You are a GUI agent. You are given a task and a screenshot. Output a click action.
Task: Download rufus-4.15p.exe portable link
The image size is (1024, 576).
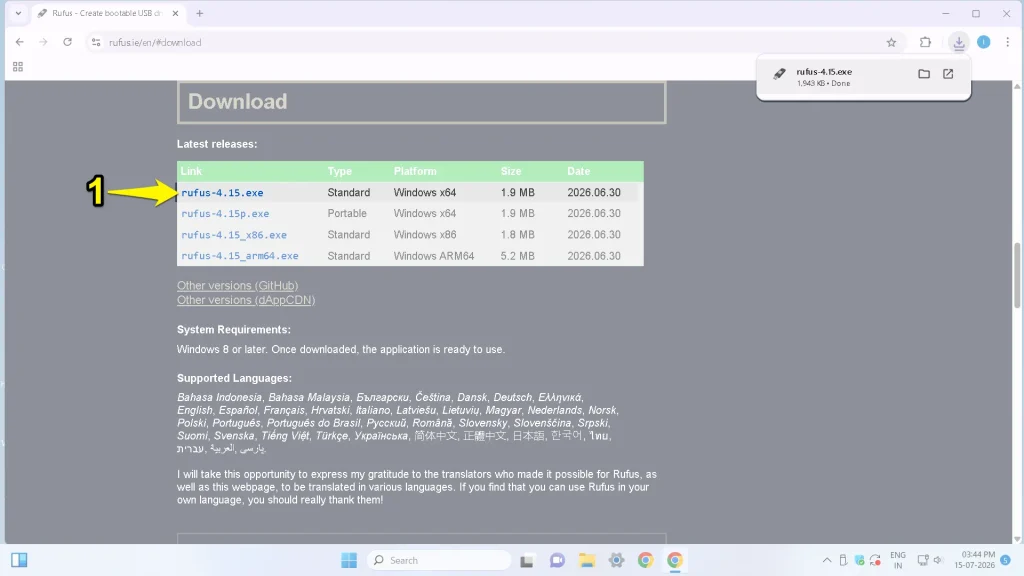point(225,214)
